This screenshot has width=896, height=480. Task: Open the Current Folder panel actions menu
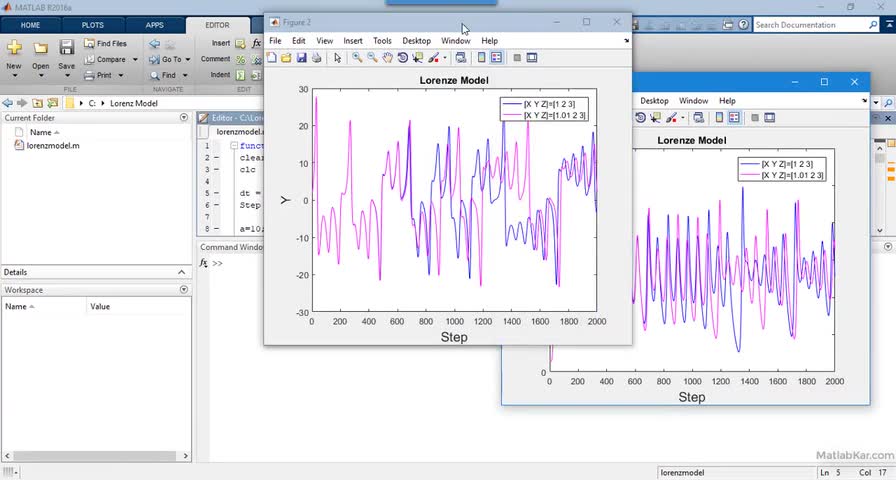point(183,118)
